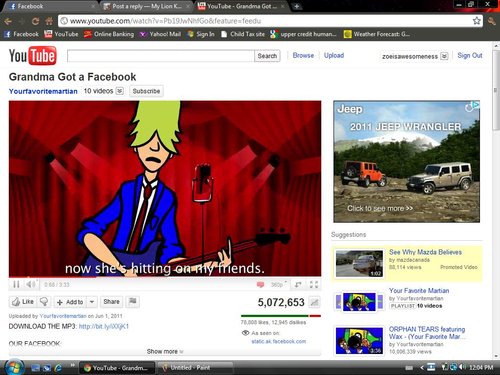Screen dimensions: 500x375
Task: Expand the 10 videos dropdown arrow
Action: pos(119,91)
